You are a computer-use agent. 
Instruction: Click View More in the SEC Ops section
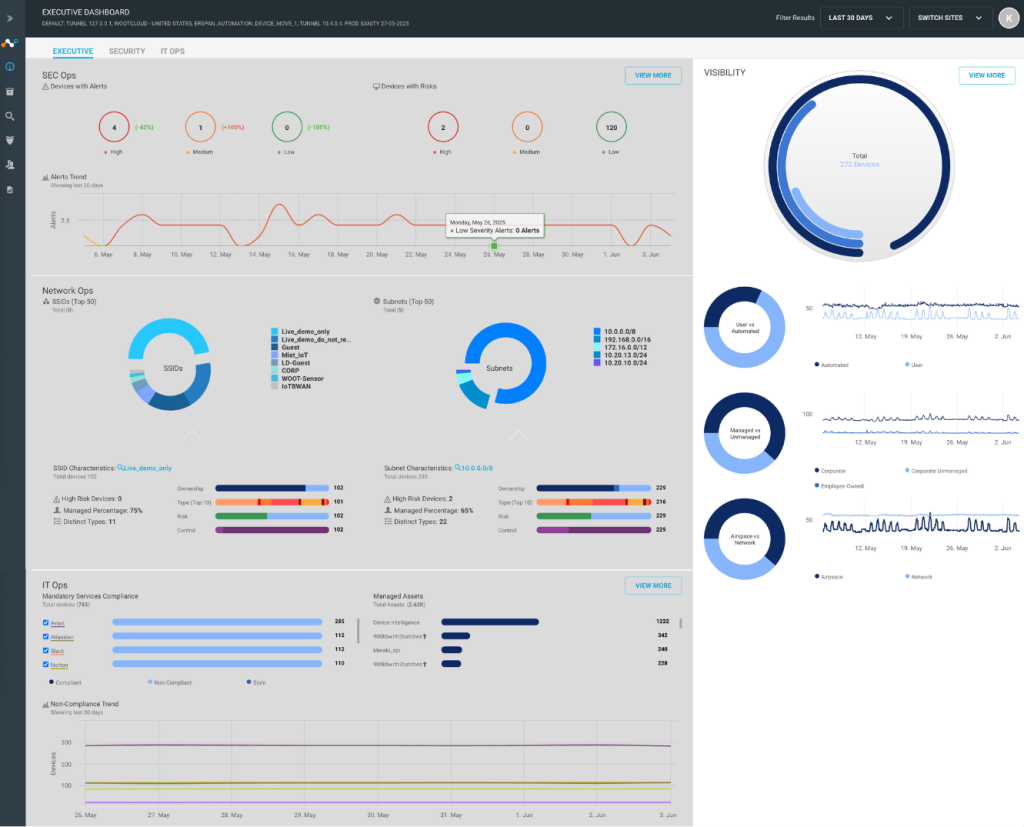[653, 76]
